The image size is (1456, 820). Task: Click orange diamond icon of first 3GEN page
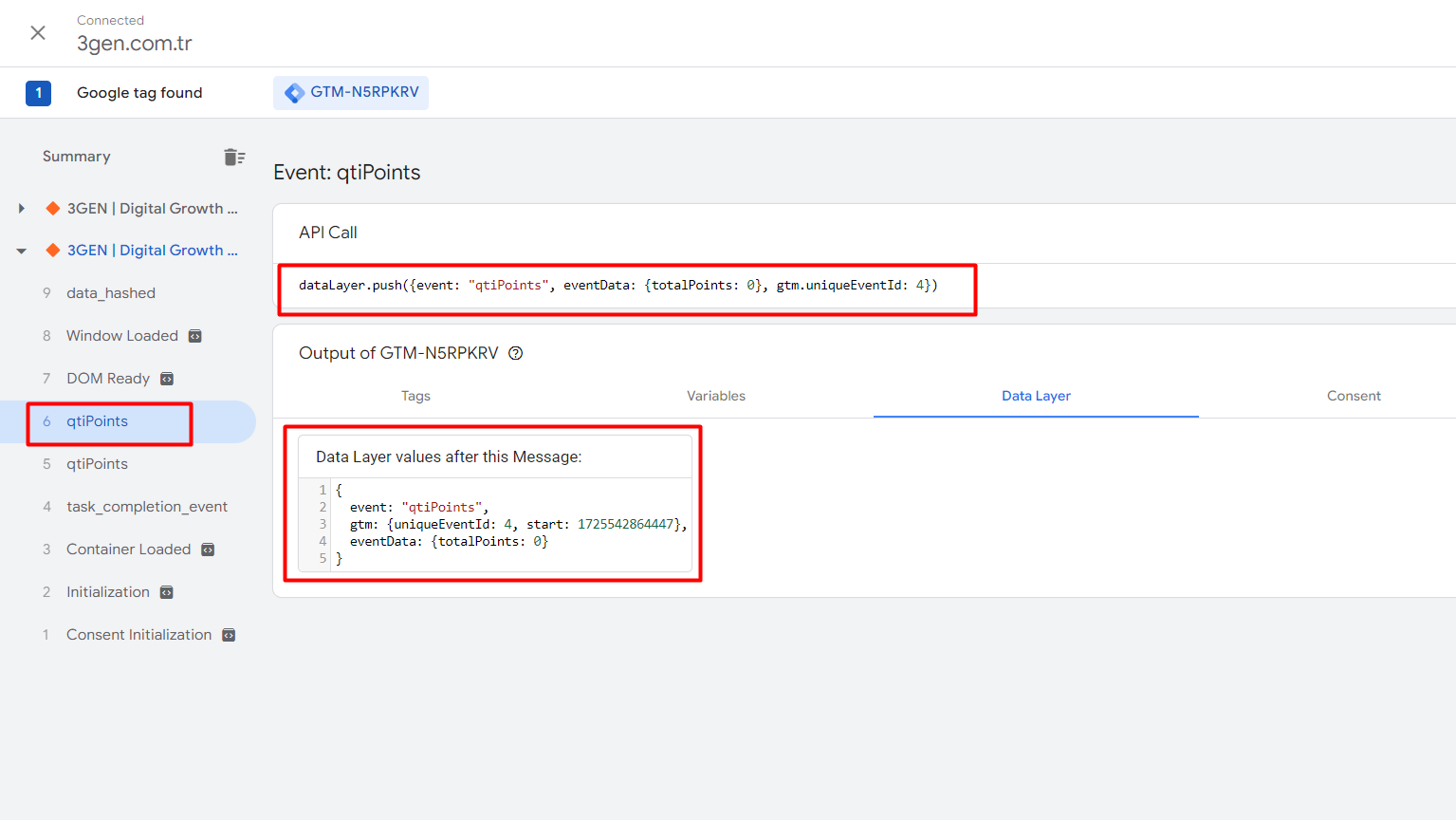pyautogui.click(x=53, y=209)
